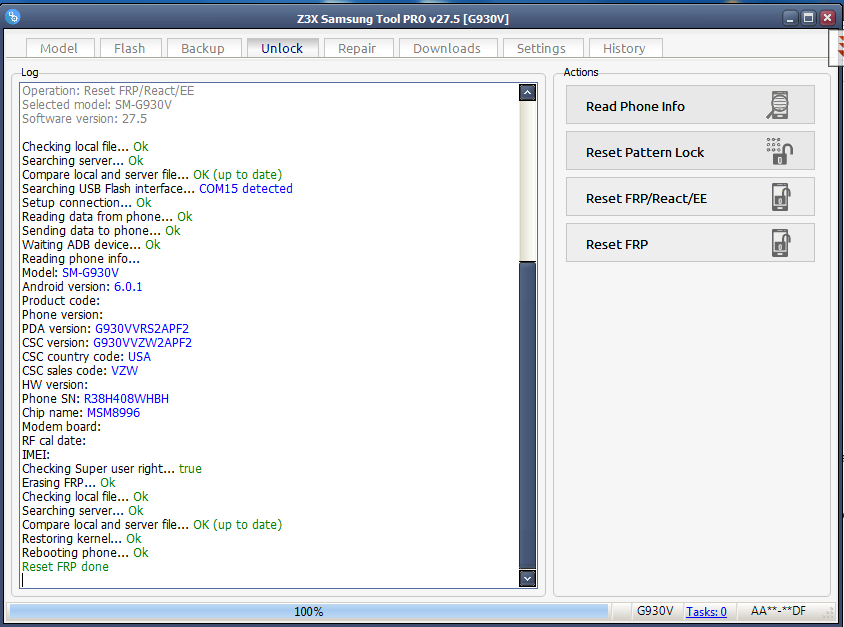Click the CSC country code USA value

pyautogui.click(x=139, y=357)
